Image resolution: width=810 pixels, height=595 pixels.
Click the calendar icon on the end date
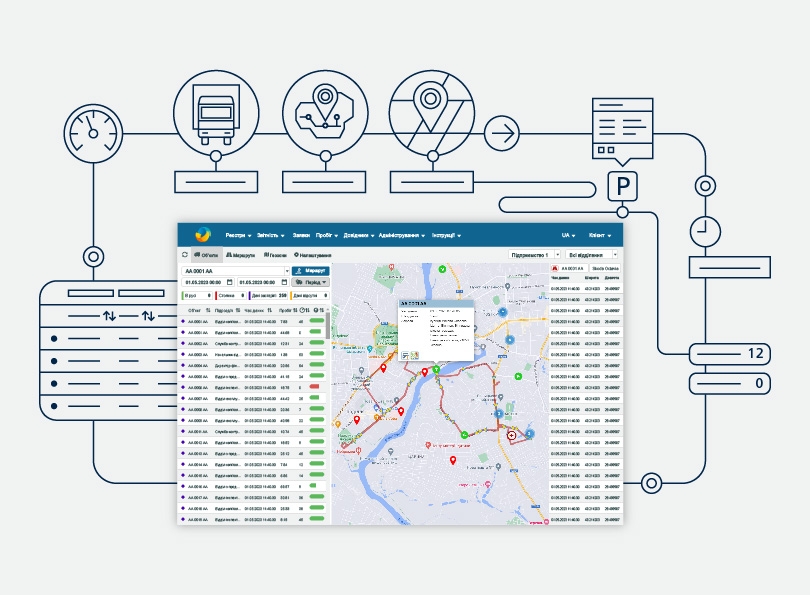click(283, 281)
